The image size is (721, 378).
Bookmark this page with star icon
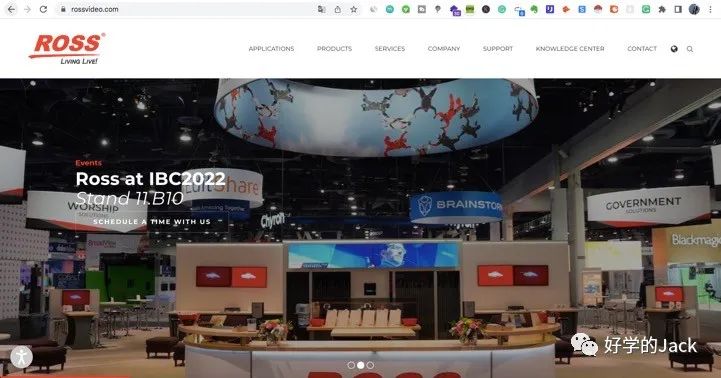click(354, 9)
